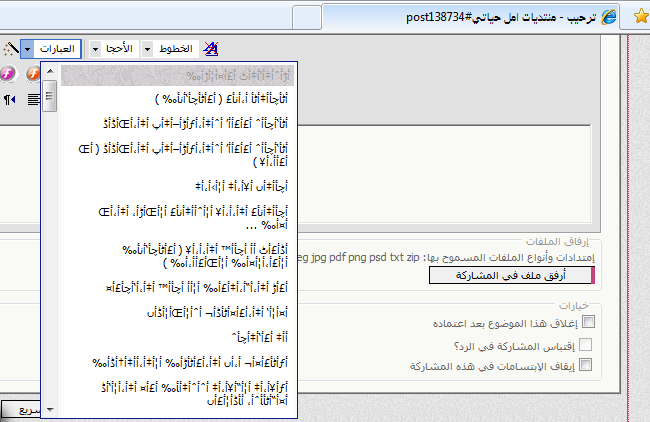The height and width of the screenshot is (422, 650).
Task: Click the magic wand icon in toolbar
Action: point(9,48)
